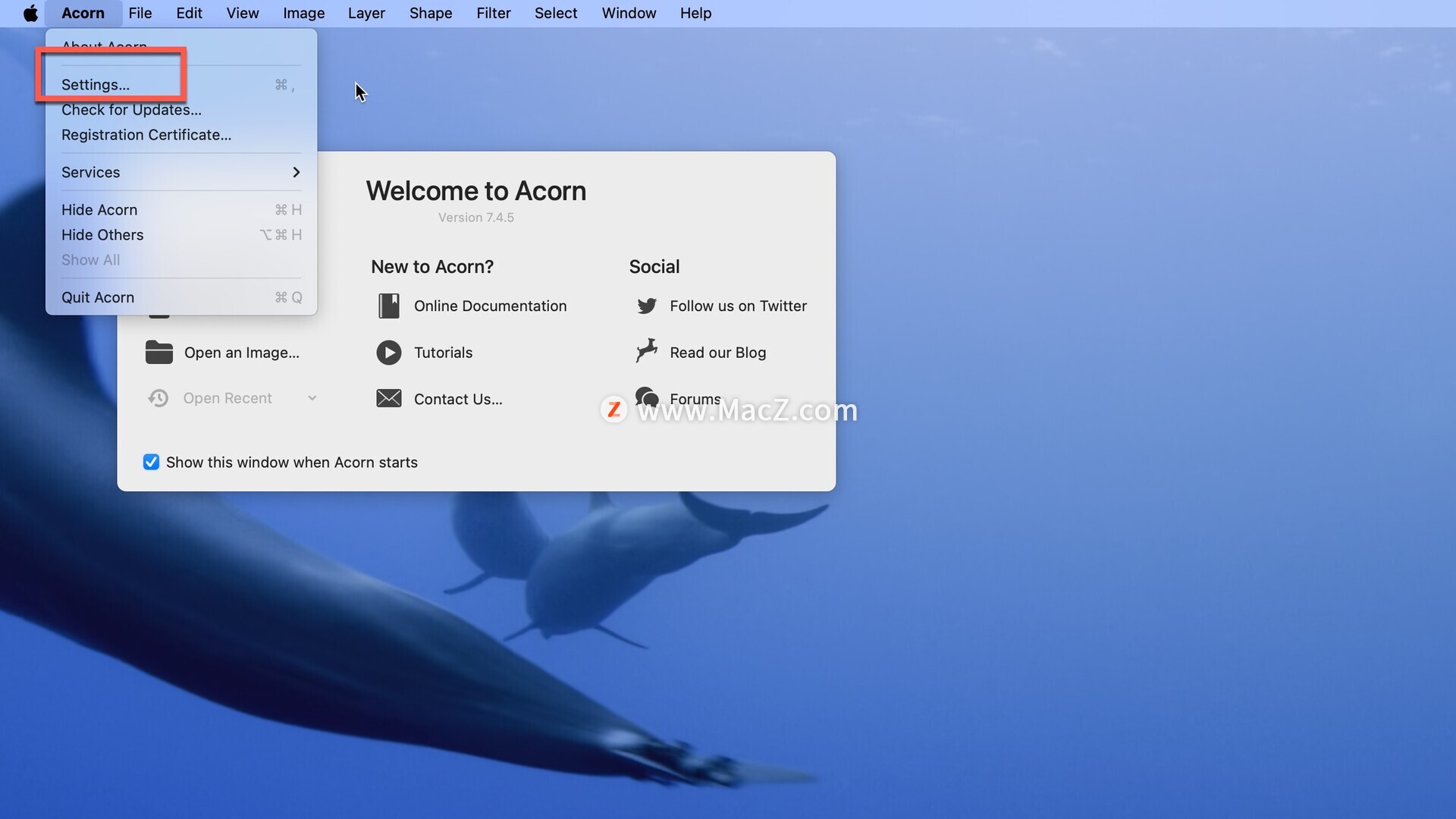This screenshot has width=1456, height=819.
Task: Open the Apple menu icon
Action: coord(30,13)
